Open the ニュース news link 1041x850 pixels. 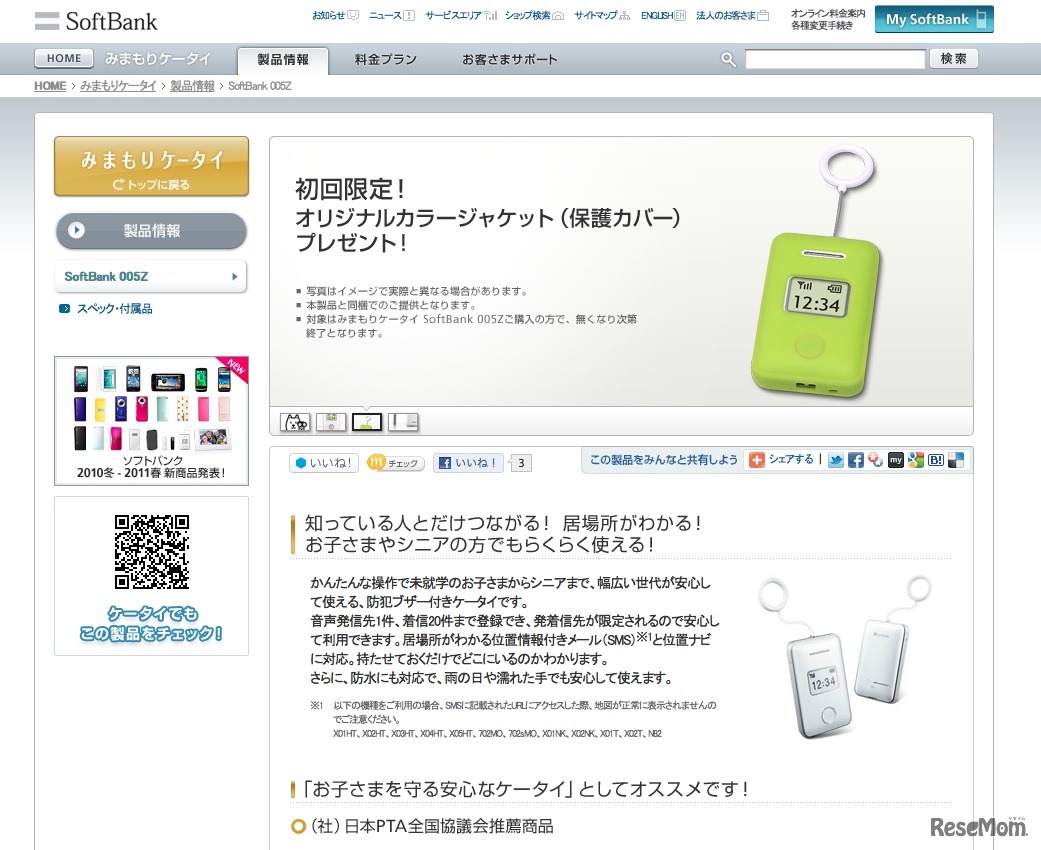392,15
